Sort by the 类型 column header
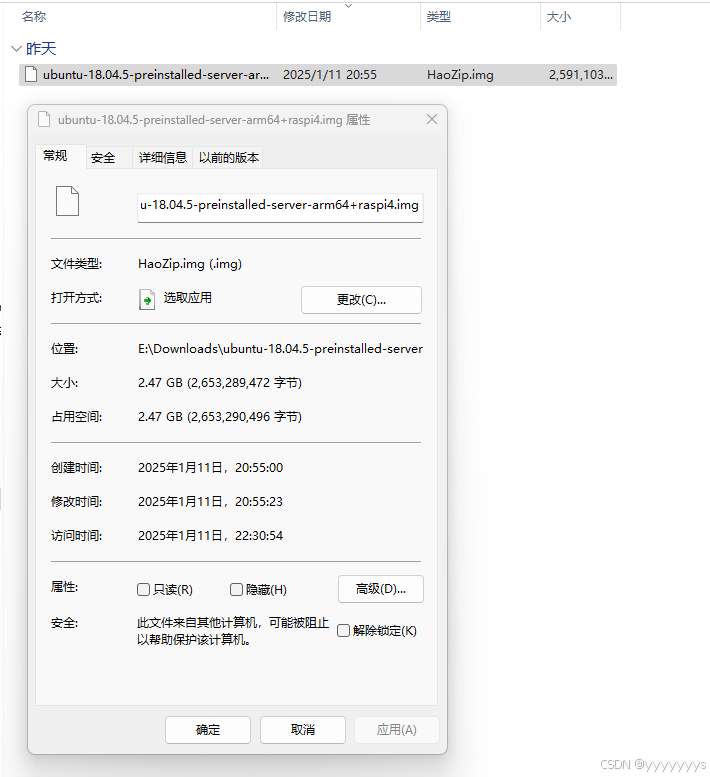 pyautogui.click(x=439, y=17)
